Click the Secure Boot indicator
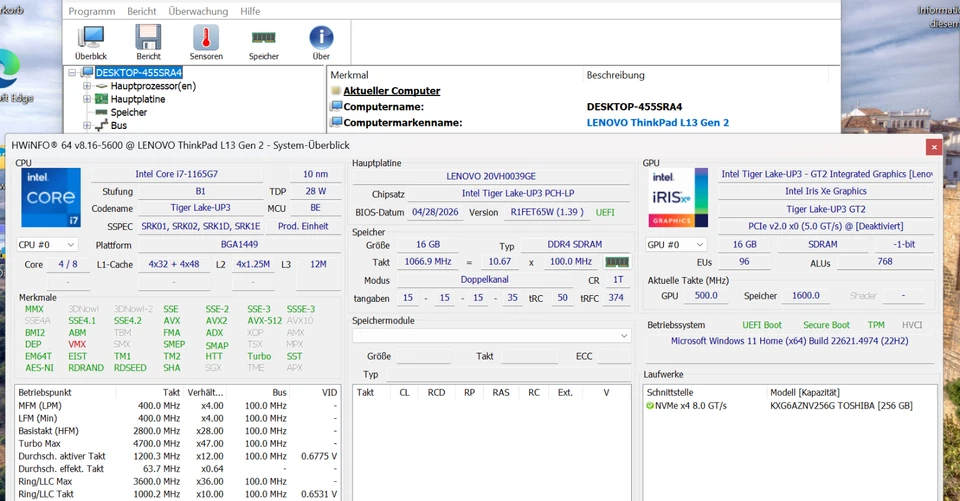This screenshot has width=960, height=501. tap(827, 325)
